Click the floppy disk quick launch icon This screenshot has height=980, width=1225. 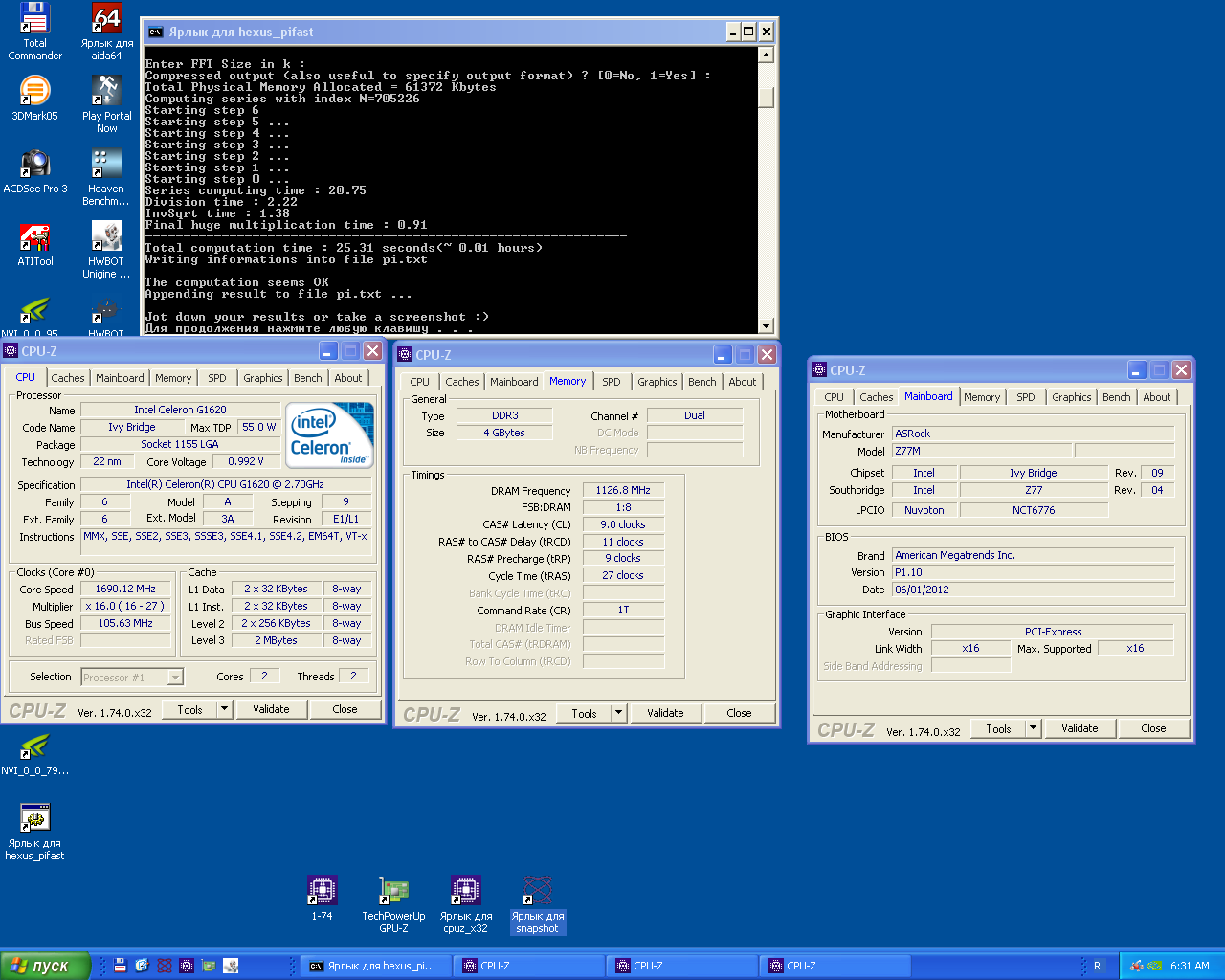[120, 966]
